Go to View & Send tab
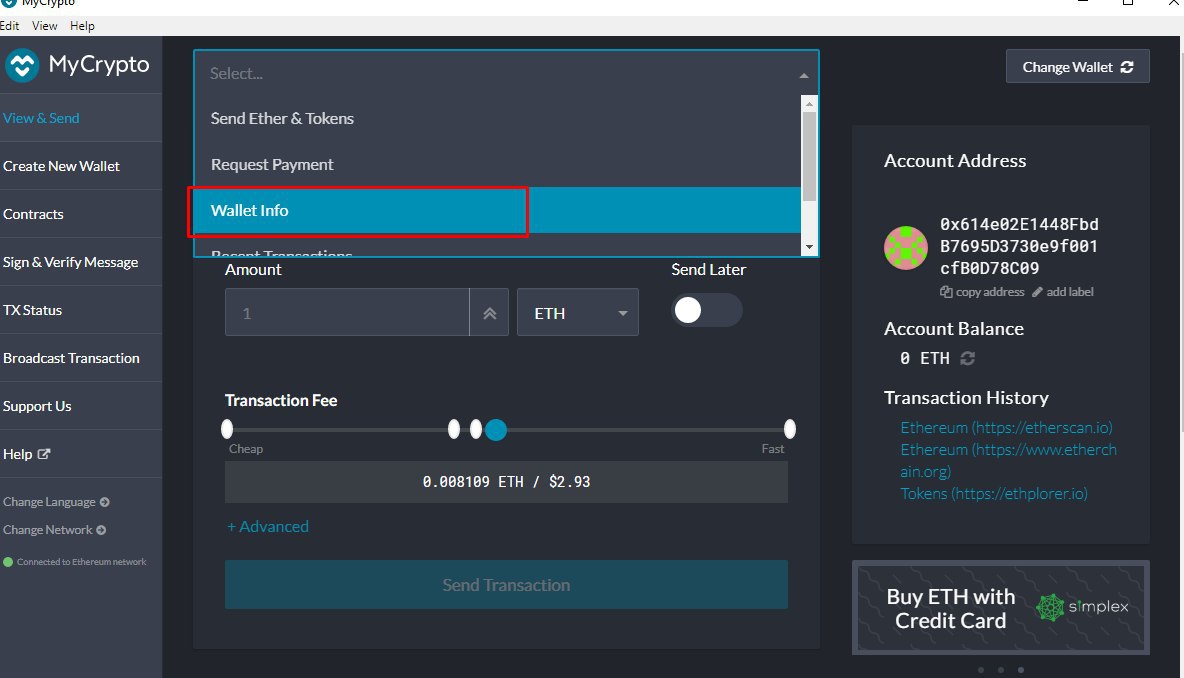This screenshot has height=678, width=1184. 81,119
